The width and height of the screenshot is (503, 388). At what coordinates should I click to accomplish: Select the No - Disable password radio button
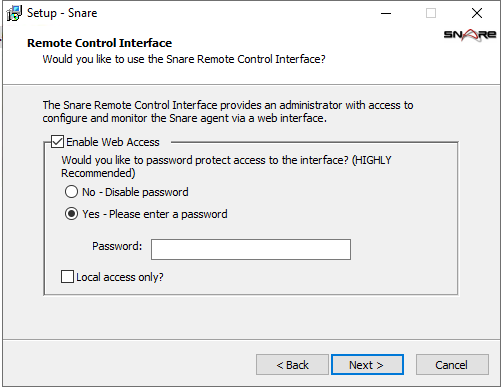point(71,192)
